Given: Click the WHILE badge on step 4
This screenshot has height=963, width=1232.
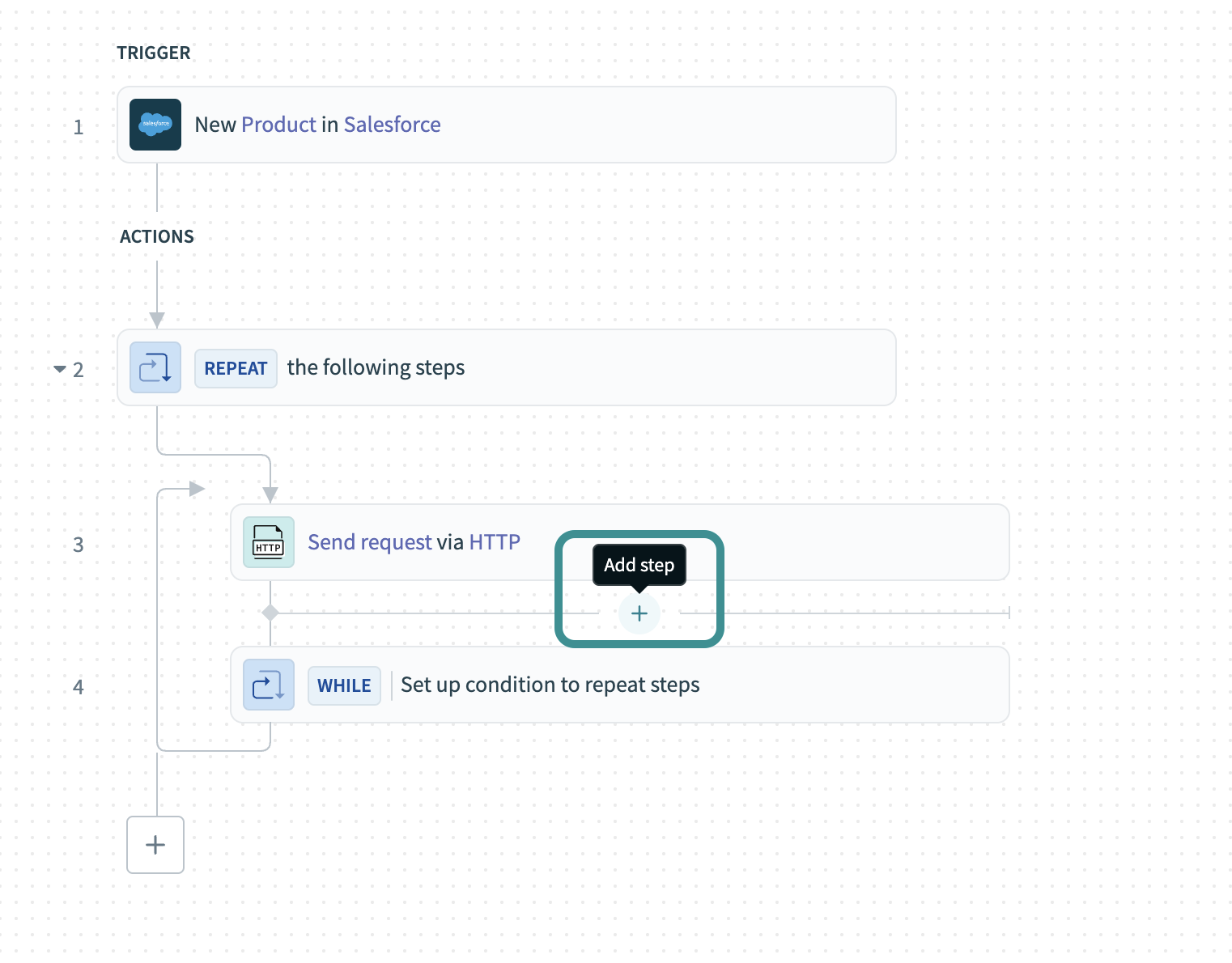Looking at the screenshot, I should 344,685.
